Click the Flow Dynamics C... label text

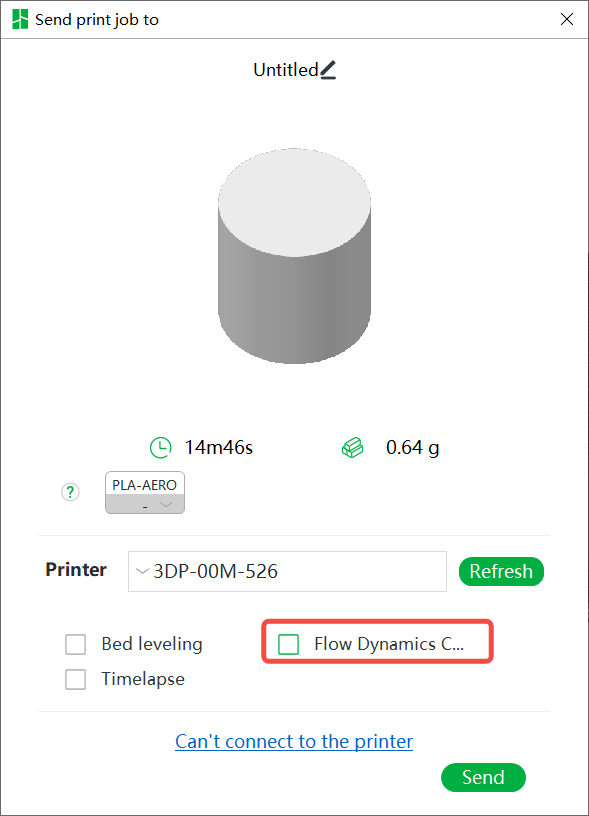[x=389, y=644]
